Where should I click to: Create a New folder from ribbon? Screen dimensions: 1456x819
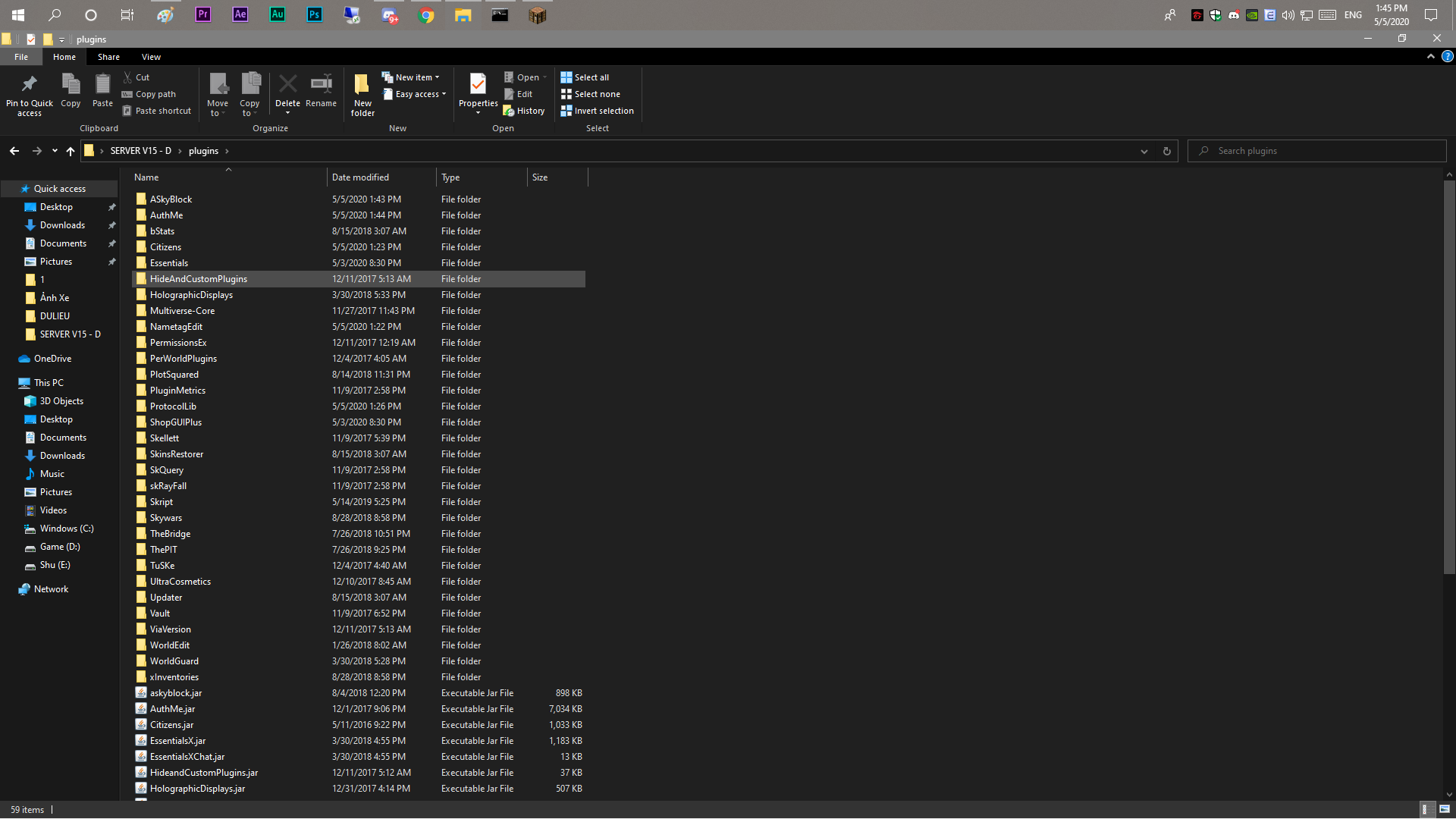tap(362, 94)
